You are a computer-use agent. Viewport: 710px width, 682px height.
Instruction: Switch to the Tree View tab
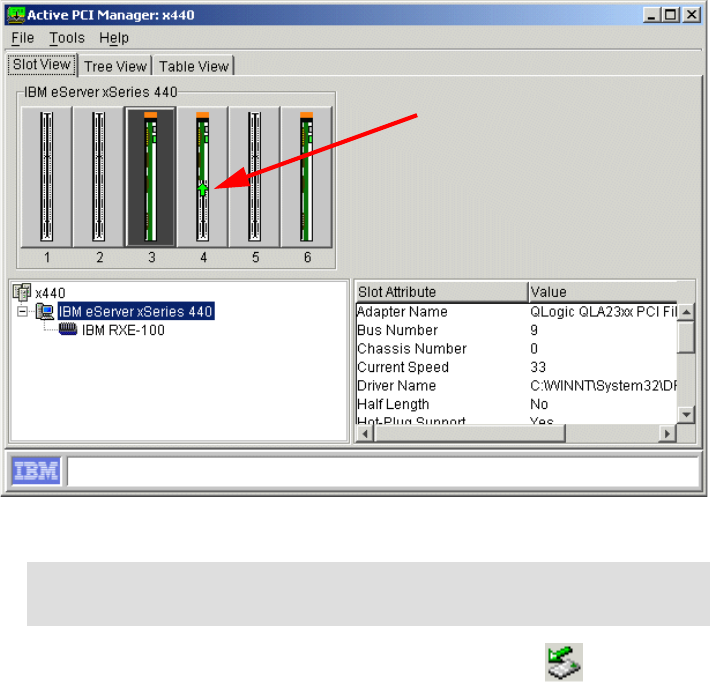point(115,66)
